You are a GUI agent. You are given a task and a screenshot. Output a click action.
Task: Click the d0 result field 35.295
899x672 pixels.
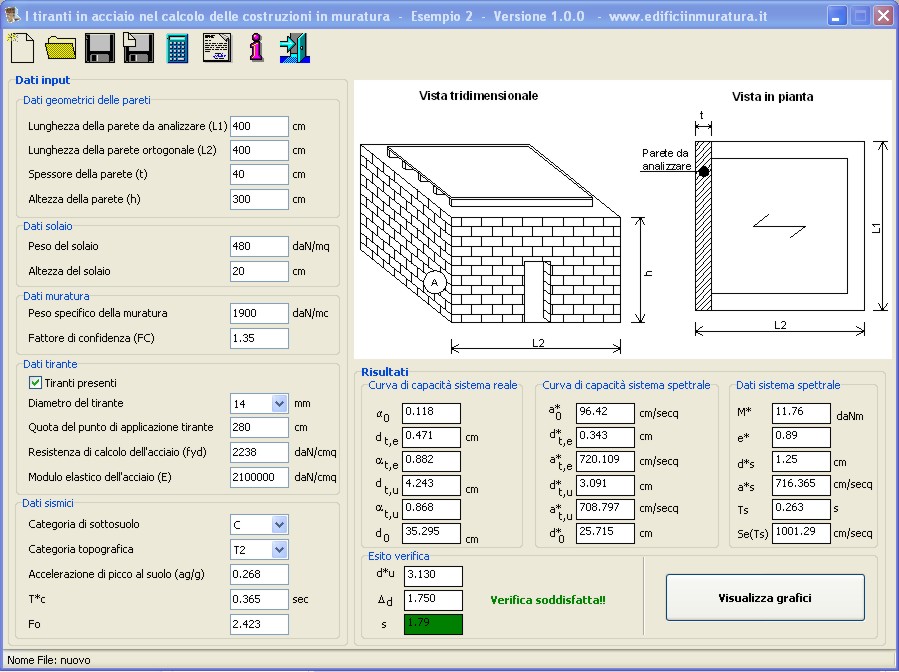pyautogui.click(x=431, y=533)
